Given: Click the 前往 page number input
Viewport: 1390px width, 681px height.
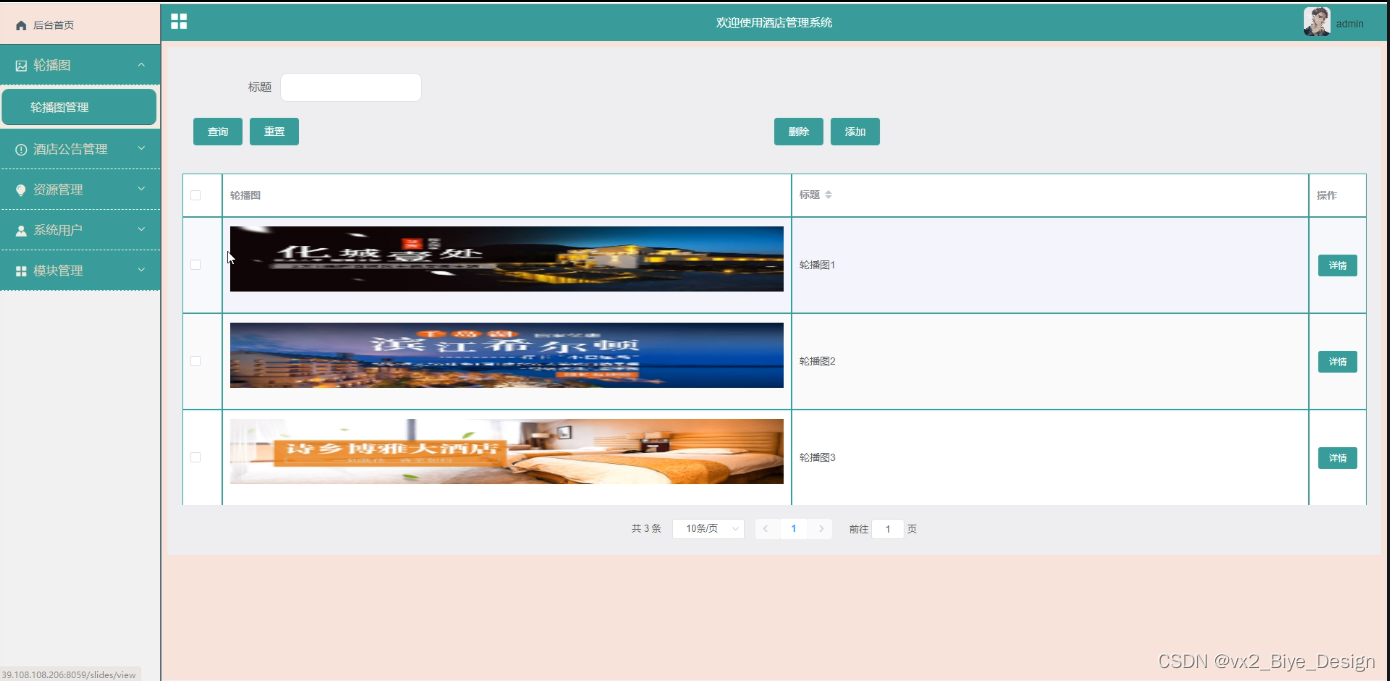Looking at the screenshot, I should point(888,529).
